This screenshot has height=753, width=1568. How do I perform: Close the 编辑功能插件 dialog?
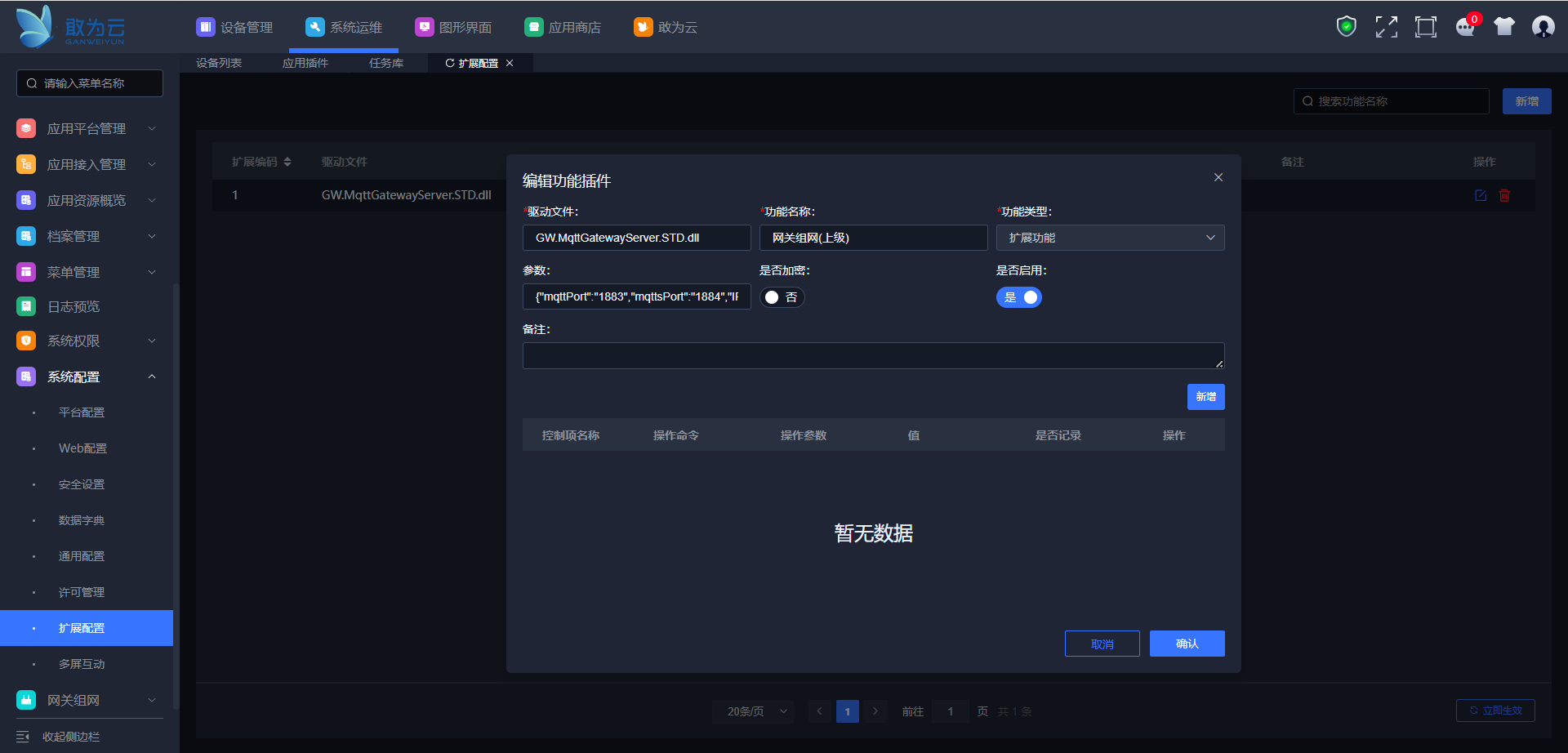click(1218, 177)
